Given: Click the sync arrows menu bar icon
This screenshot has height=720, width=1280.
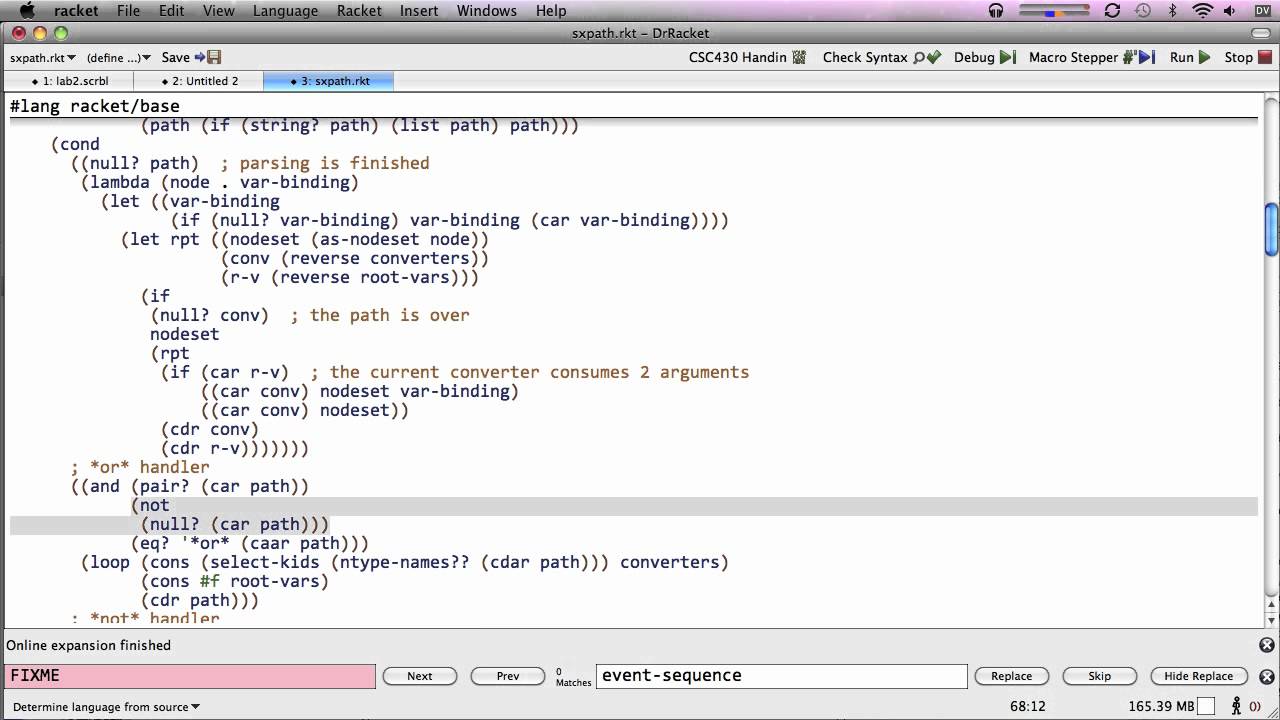Looking at the screenshot, I should point(1112,10).
